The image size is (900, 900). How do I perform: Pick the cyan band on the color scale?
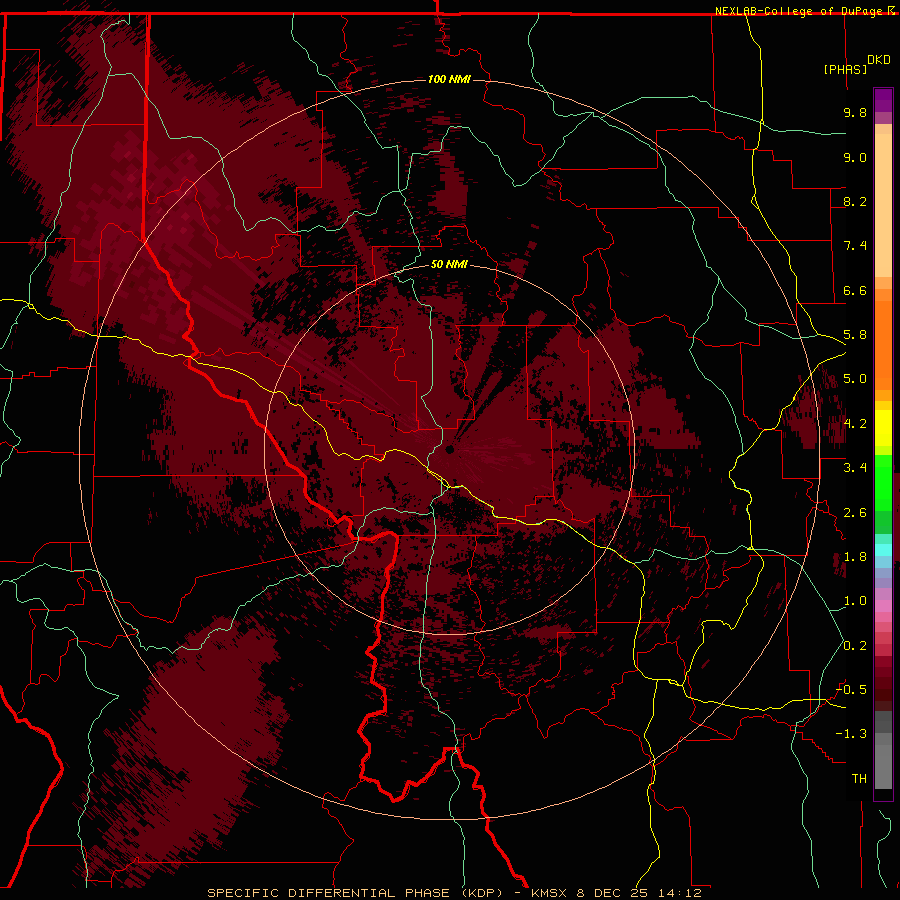coord(883,550)
